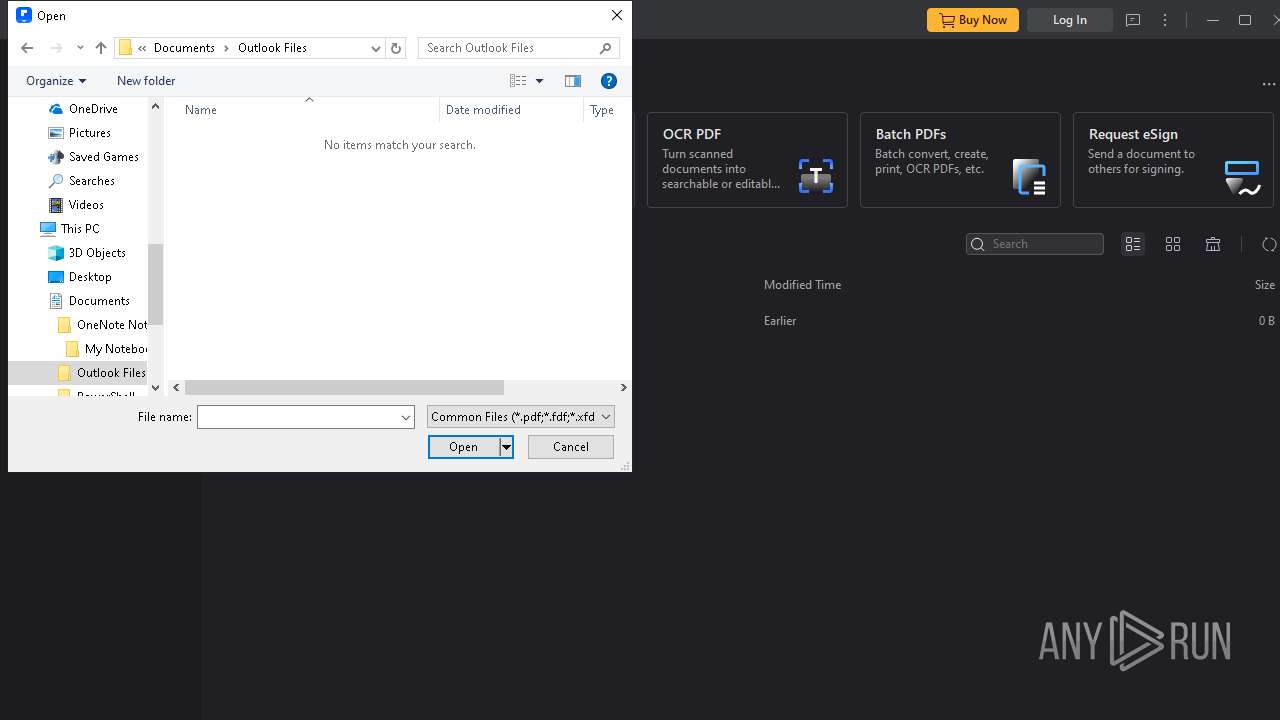Expand the address bar history dropdown
The image size is (1280, 720).
pos(376,48)
